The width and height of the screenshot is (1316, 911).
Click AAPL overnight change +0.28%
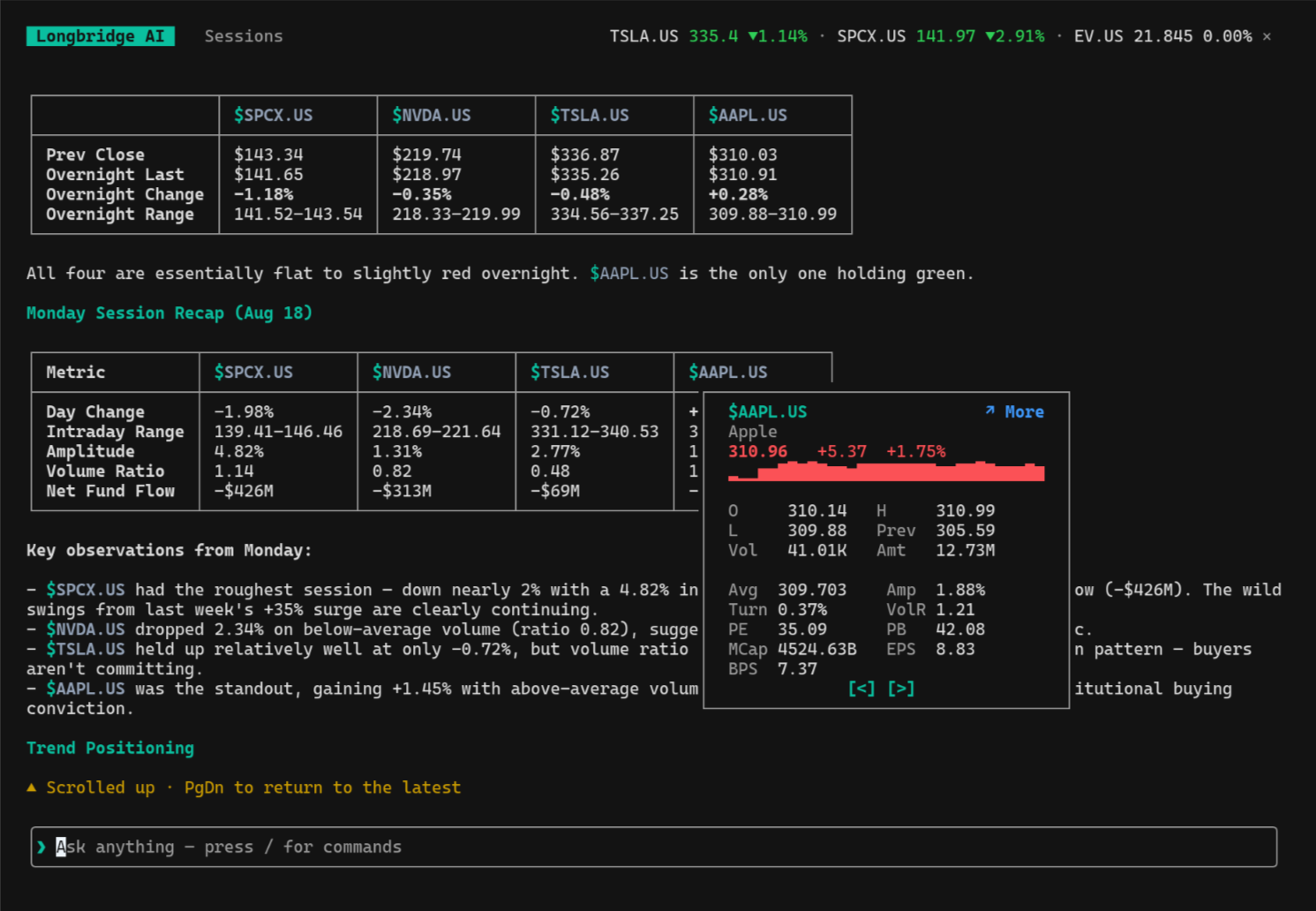click(x=738, y=194)
